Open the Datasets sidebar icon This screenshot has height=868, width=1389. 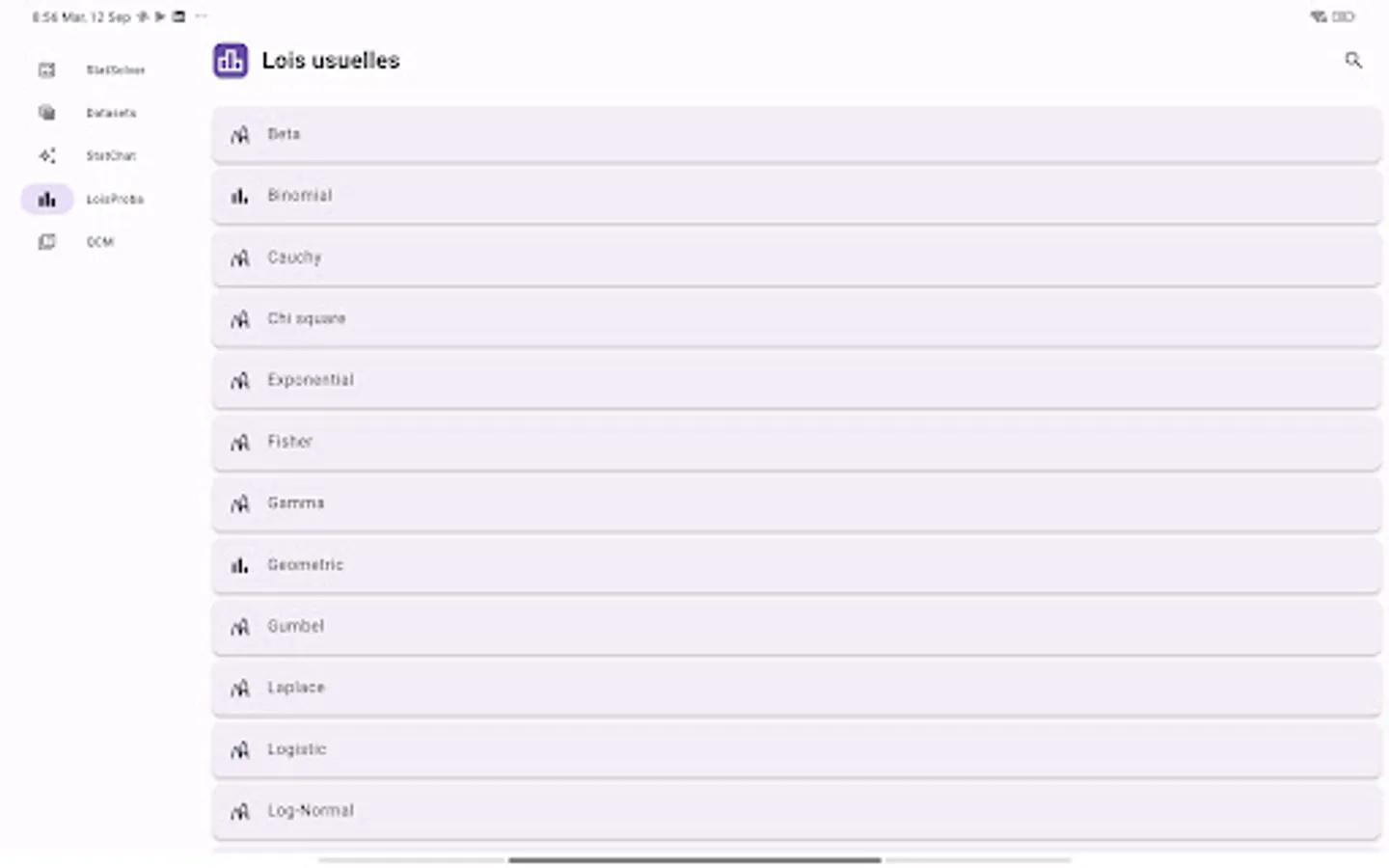coord(46,113)
